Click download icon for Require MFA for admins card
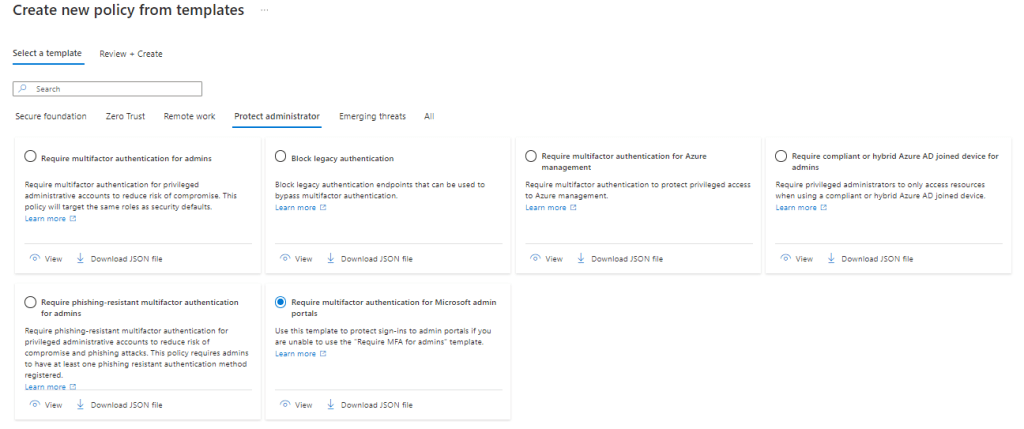1024x429 pixels. (x=81, y=259)
